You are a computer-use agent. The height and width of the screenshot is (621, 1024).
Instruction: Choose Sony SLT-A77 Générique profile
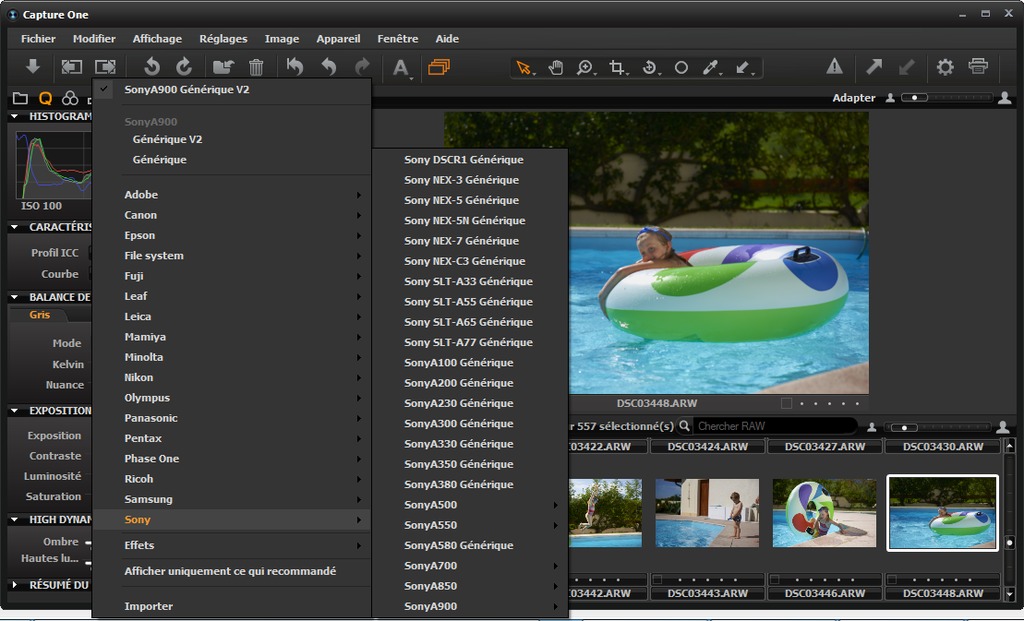coord(468,342)
